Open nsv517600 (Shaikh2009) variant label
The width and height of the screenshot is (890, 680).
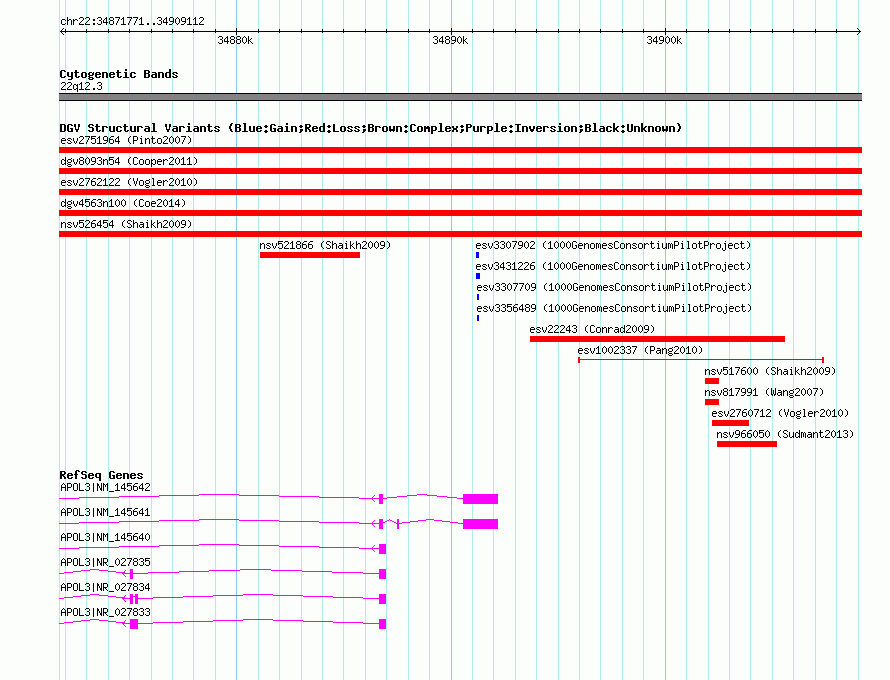[770, 371]
